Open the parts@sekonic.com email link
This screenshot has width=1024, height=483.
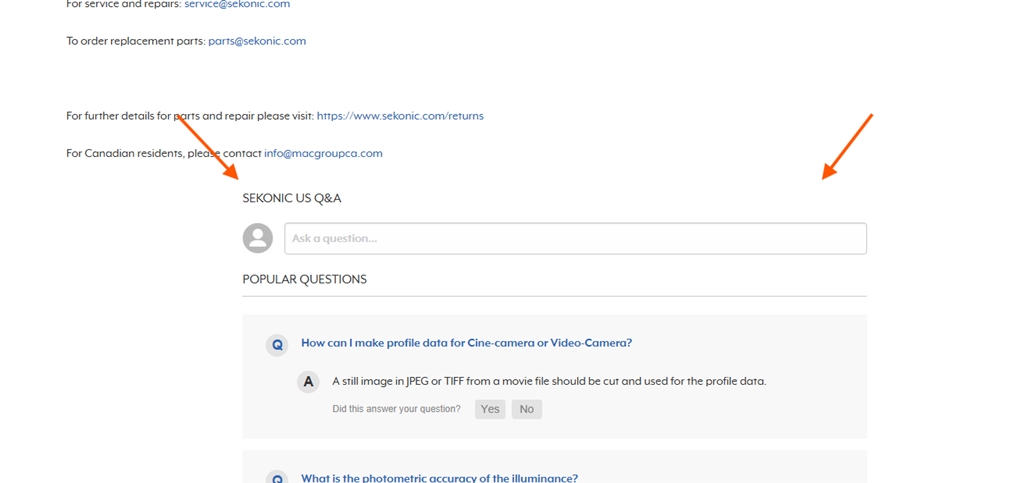click(x=257, y=41)
